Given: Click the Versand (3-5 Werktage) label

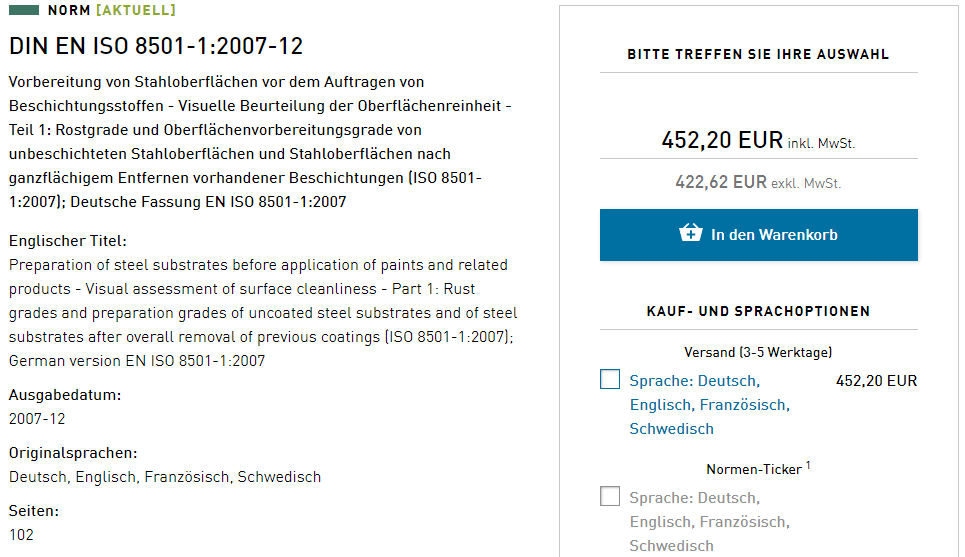Looking at the screenshot, I should coord(758,352).
